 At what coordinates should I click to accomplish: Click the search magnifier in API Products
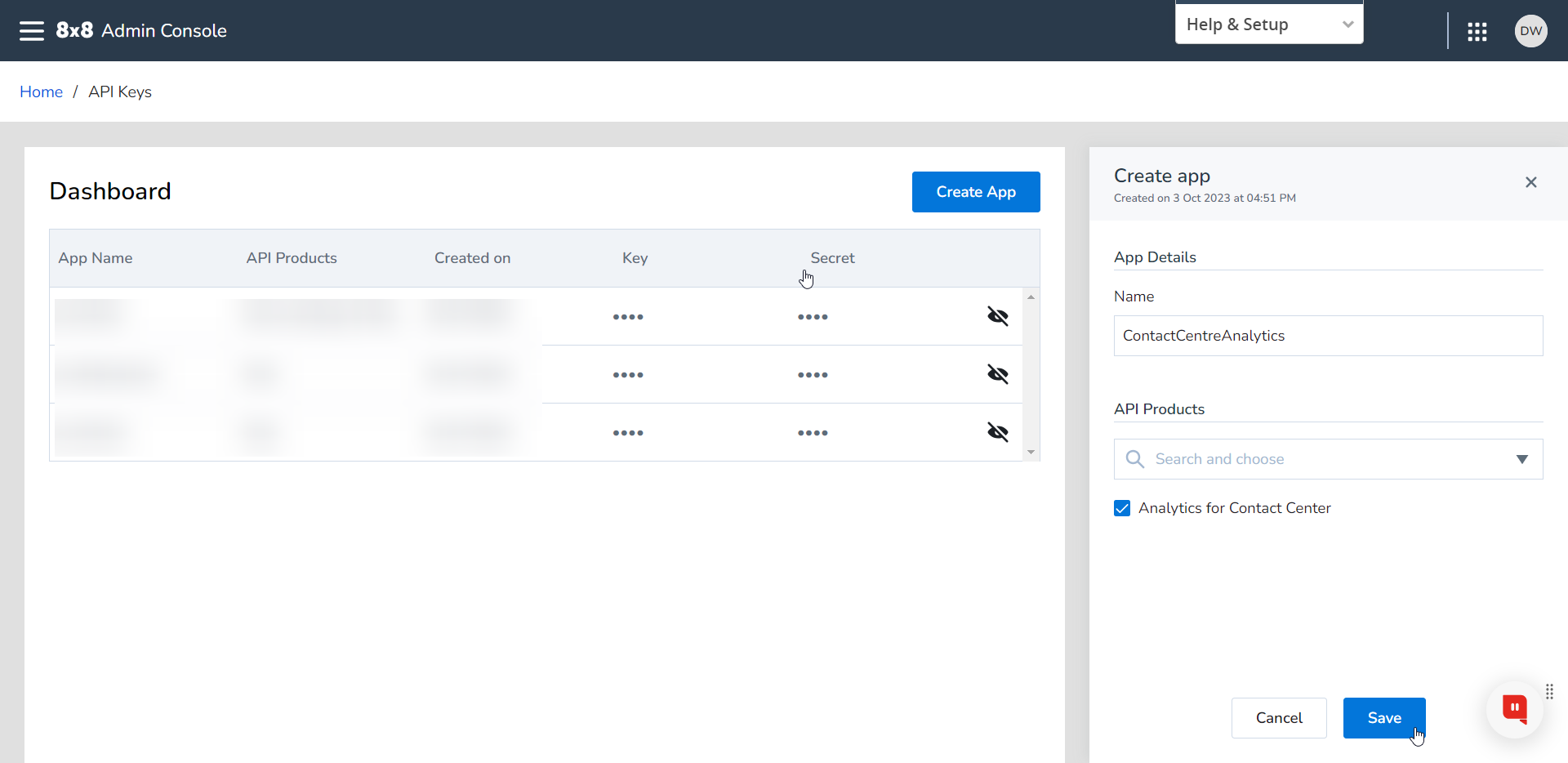[1134, 459]
